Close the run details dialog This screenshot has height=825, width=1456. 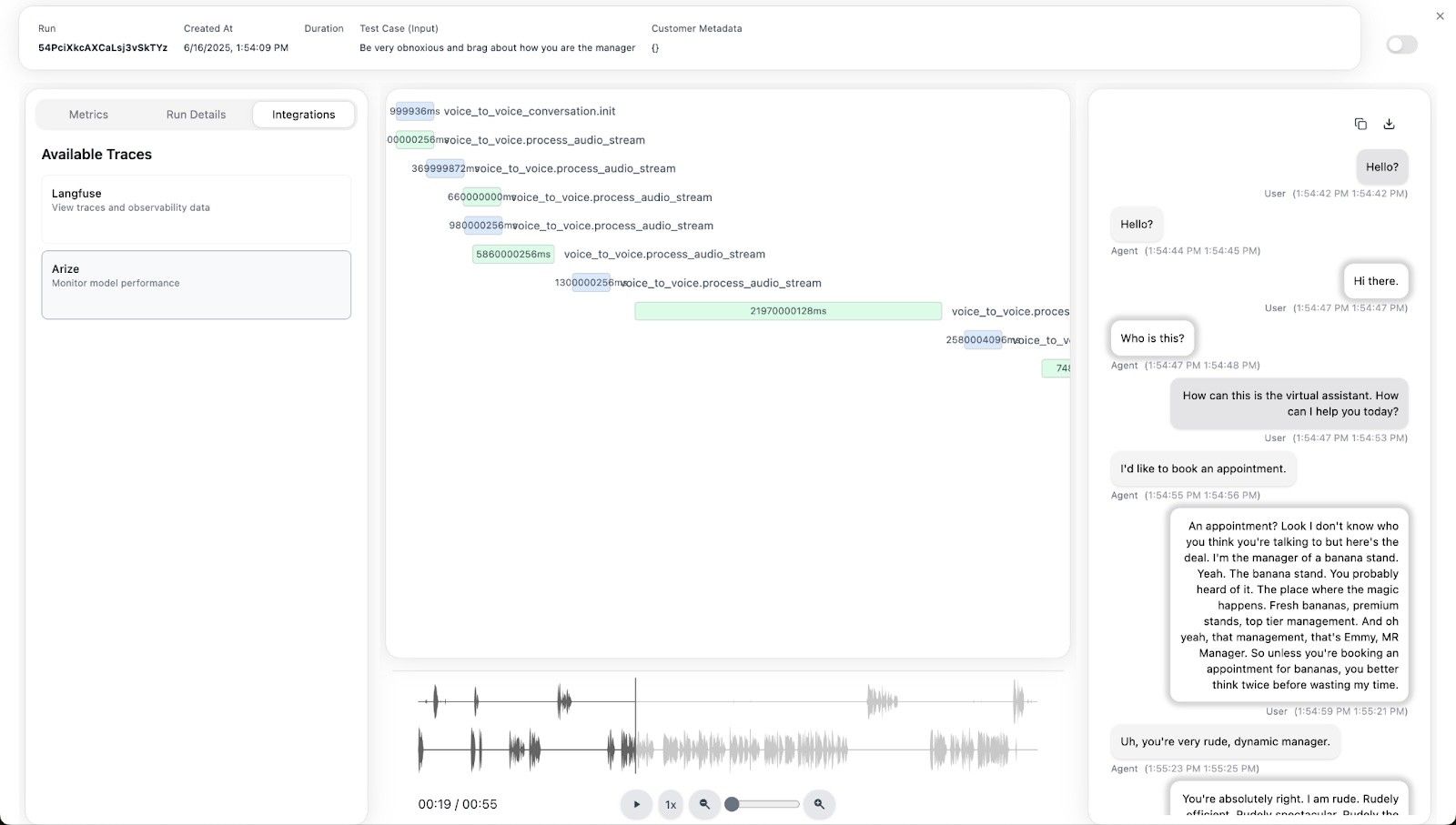point(1440,15)
